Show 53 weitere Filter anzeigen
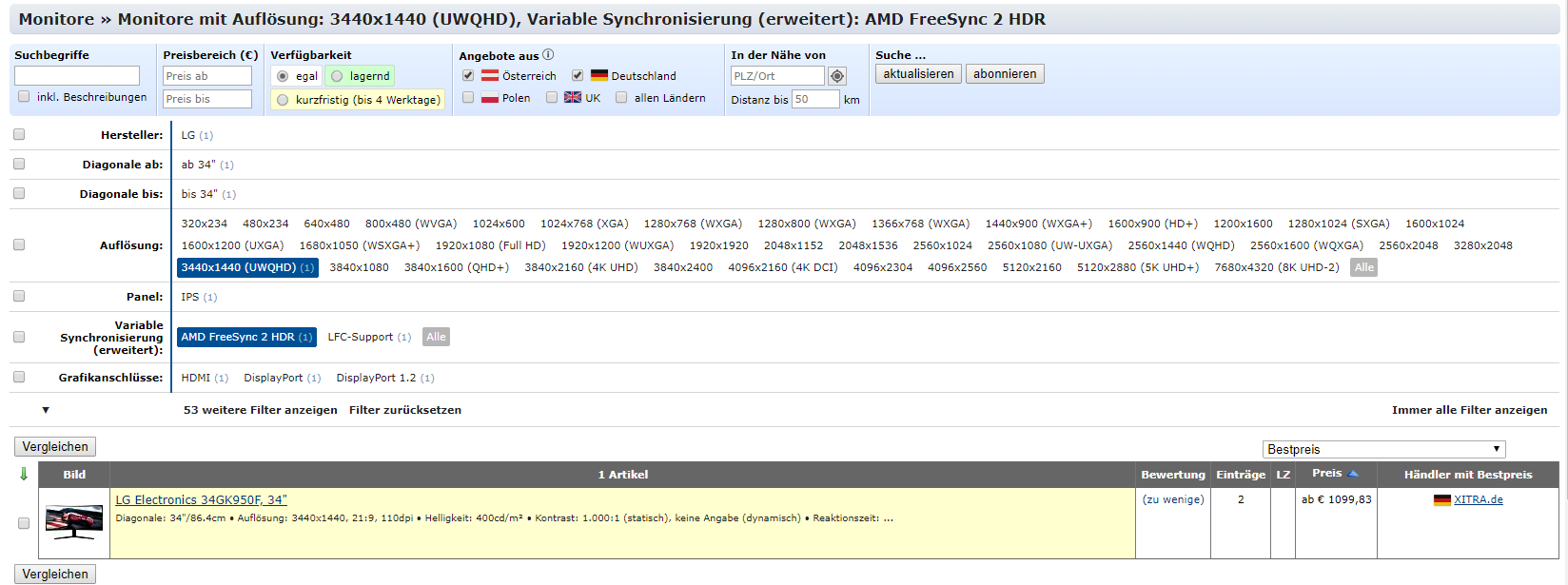The width and height of the screenshot is (1568, 585). point(261,410)
